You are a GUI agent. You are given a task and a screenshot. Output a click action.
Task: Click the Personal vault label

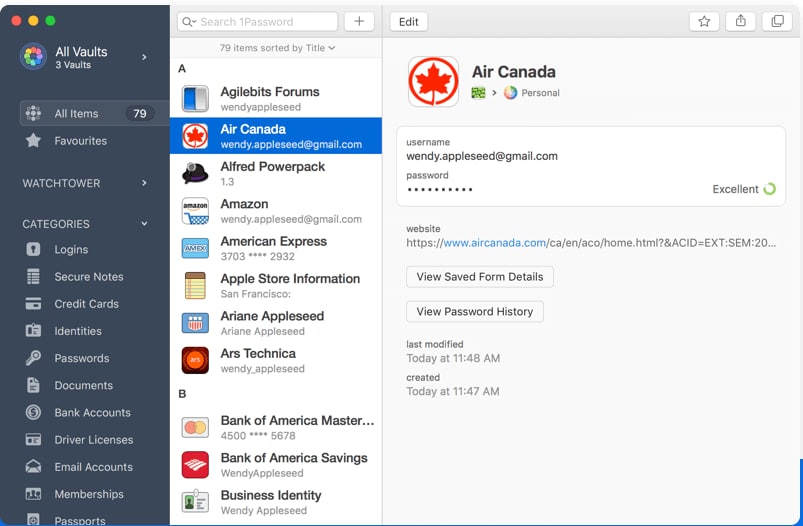tap(540, 93)
